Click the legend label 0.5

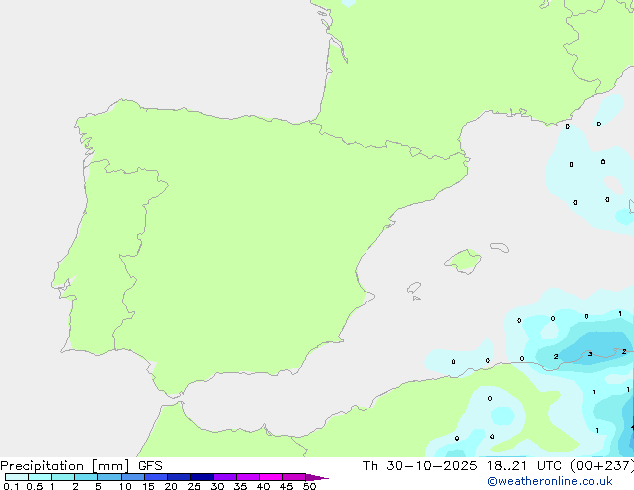pos(34,486)
